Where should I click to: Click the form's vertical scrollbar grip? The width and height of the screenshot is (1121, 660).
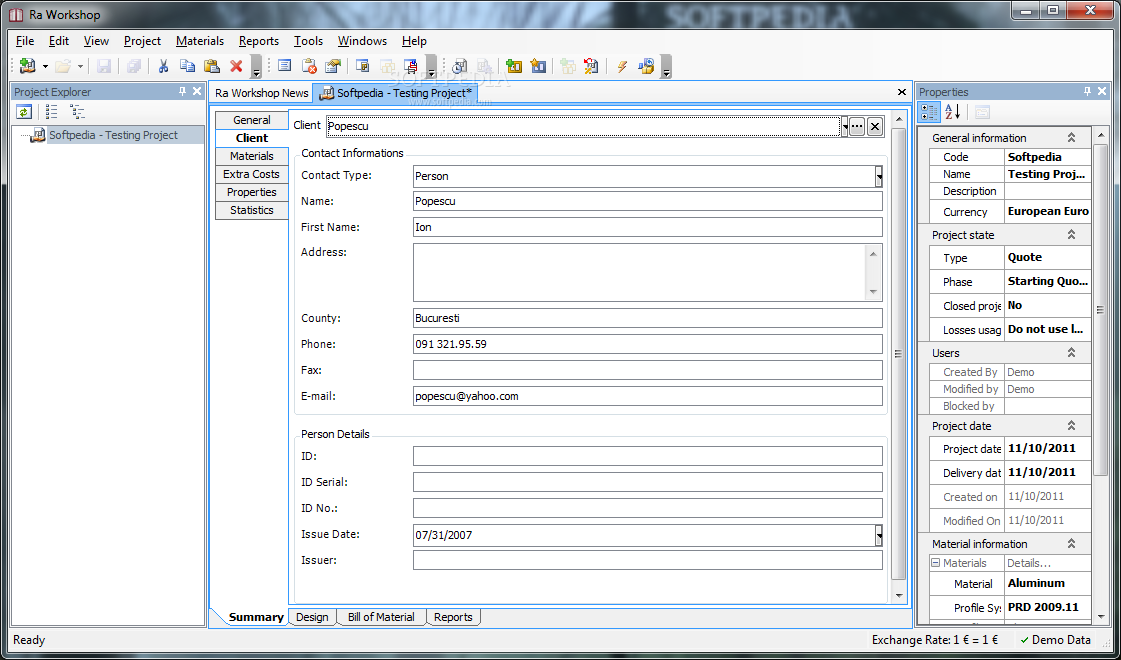(899, 354)
